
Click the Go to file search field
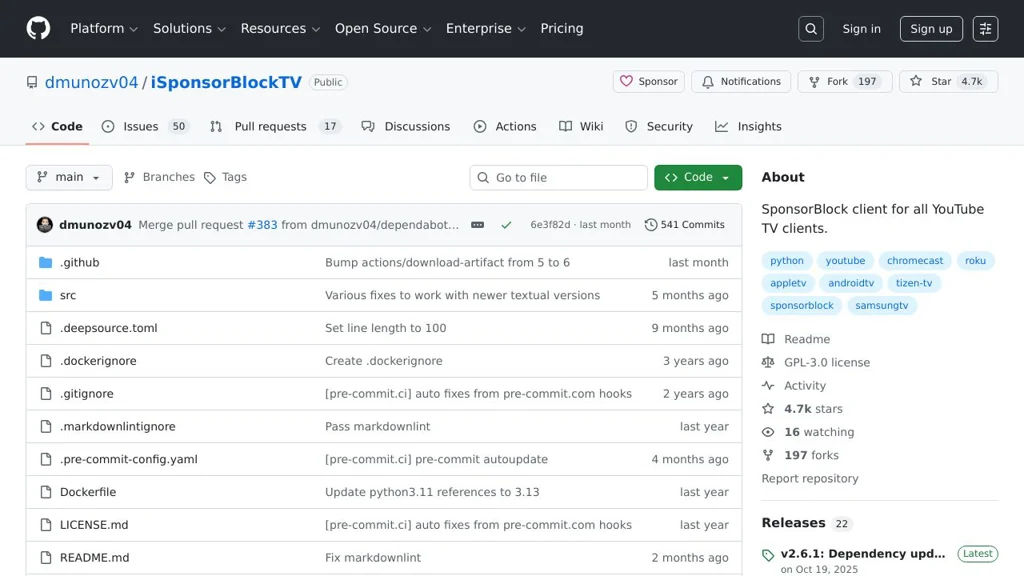tap(558, 177)
